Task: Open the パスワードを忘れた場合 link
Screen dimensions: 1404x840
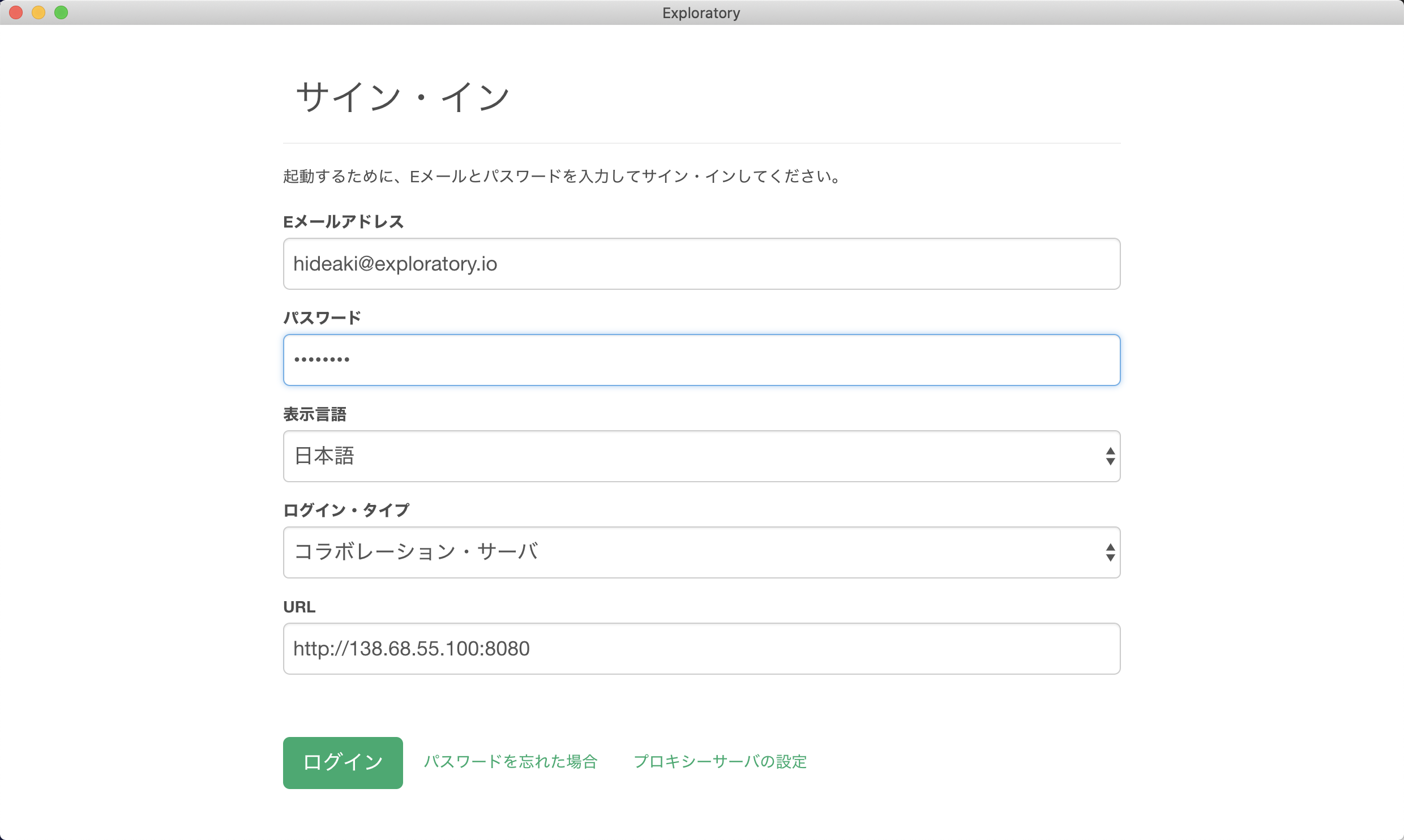Action: pyautogui.click(x=511, y=762)
